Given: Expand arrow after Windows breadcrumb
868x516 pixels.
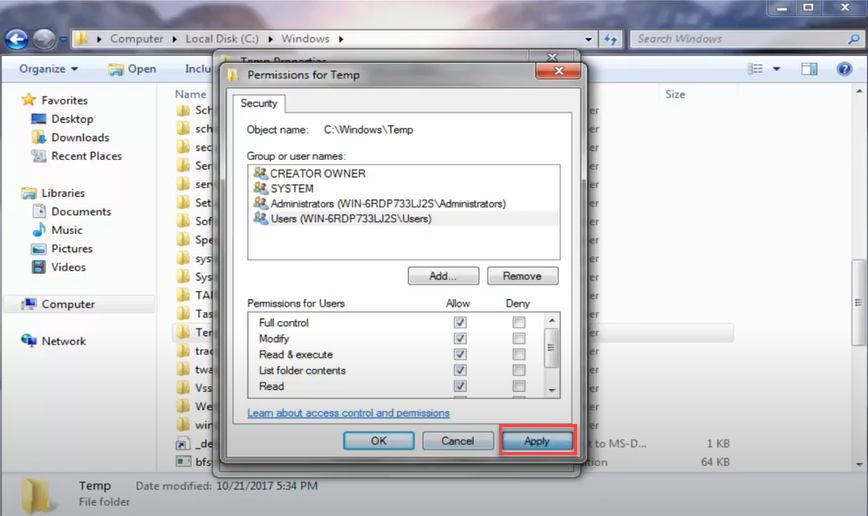Looking at the screenshot, I should coord(341,39).
